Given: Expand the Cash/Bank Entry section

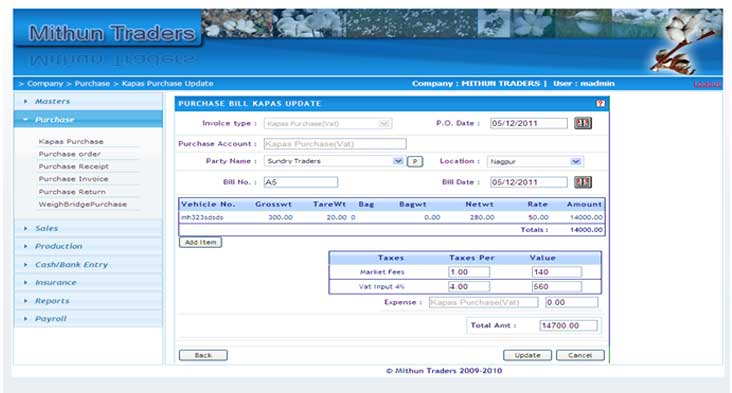Looking at the screenshot, I should (88, 265).
